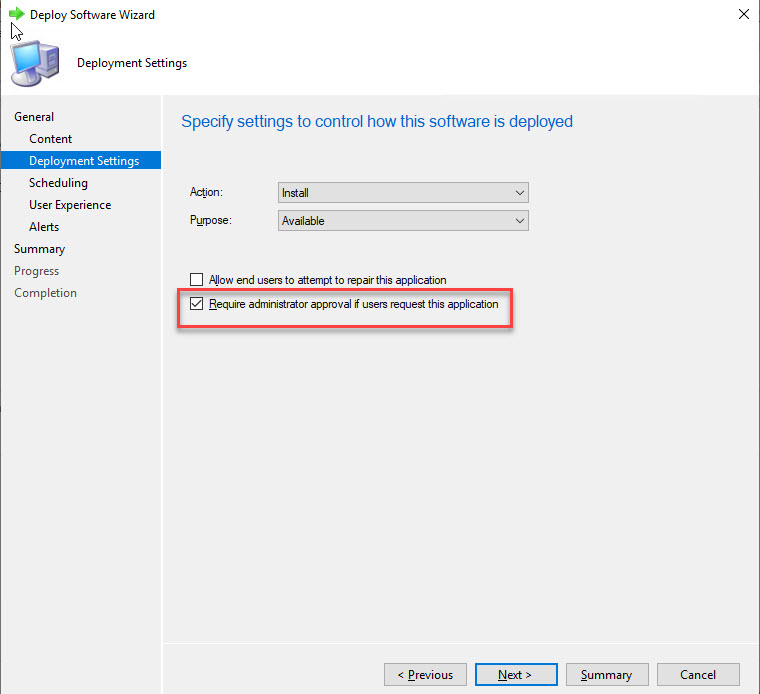
Task: Select the Deployment Settings sidebar step
Action: pyautogui.click(x=84, y=161)
